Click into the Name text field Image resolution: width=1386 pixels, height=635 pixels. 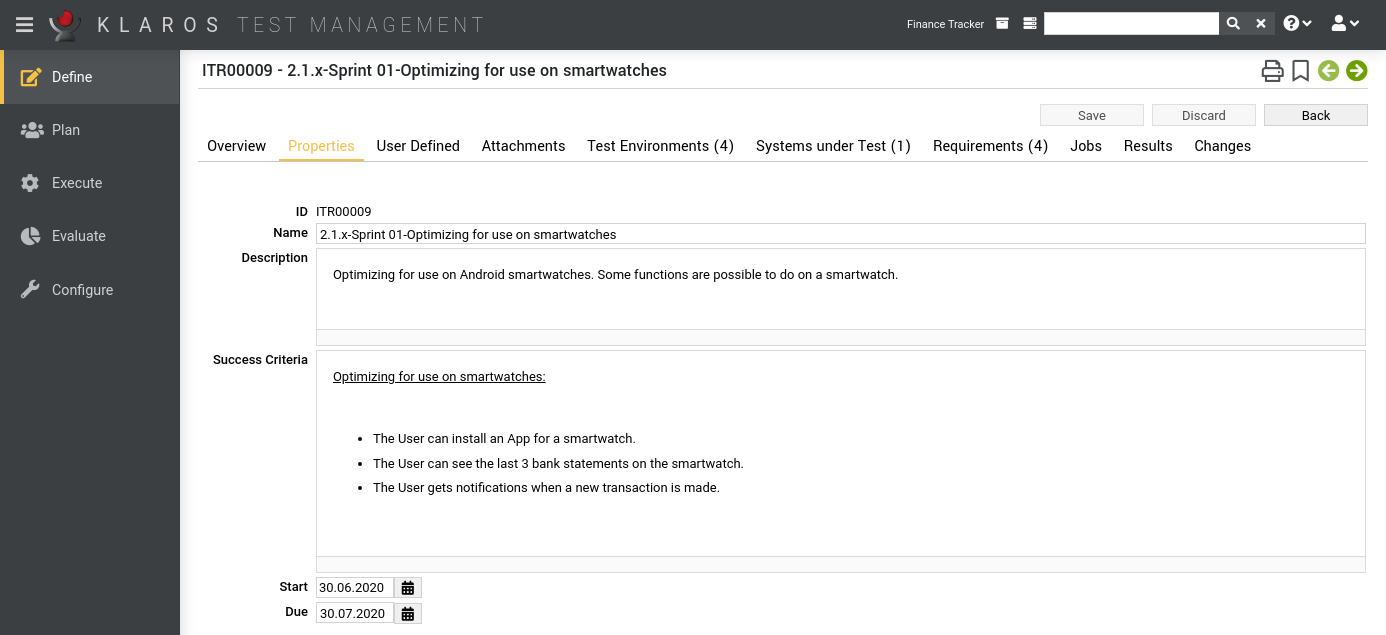coord(840,234)
